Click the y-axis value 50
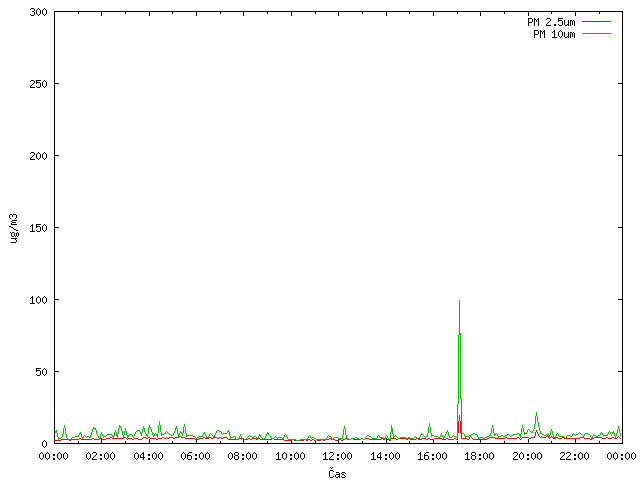The image size is (640, 480). tap(41, 372)
